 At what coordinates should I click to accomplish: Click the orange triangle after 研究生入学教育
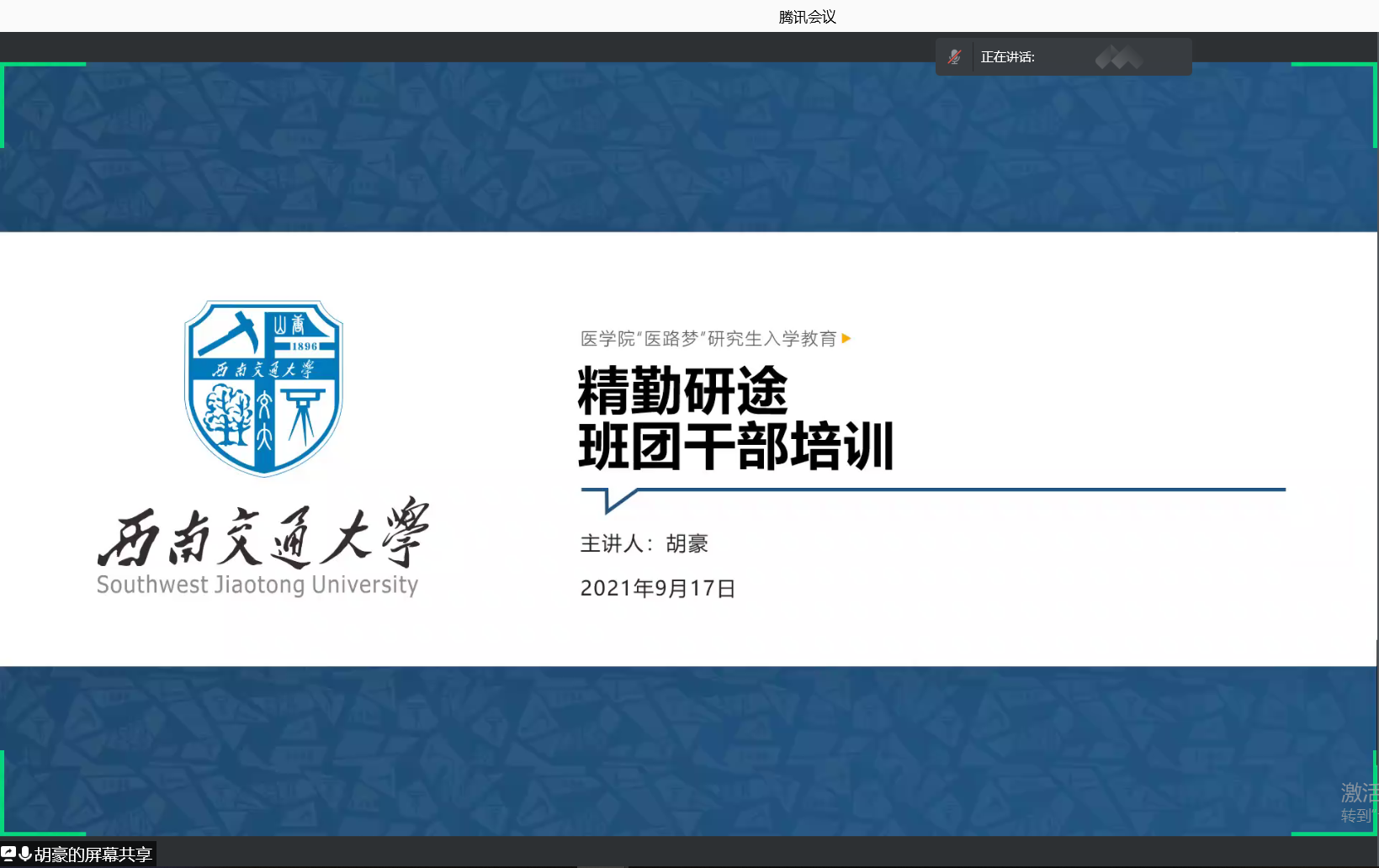(846, 339)
